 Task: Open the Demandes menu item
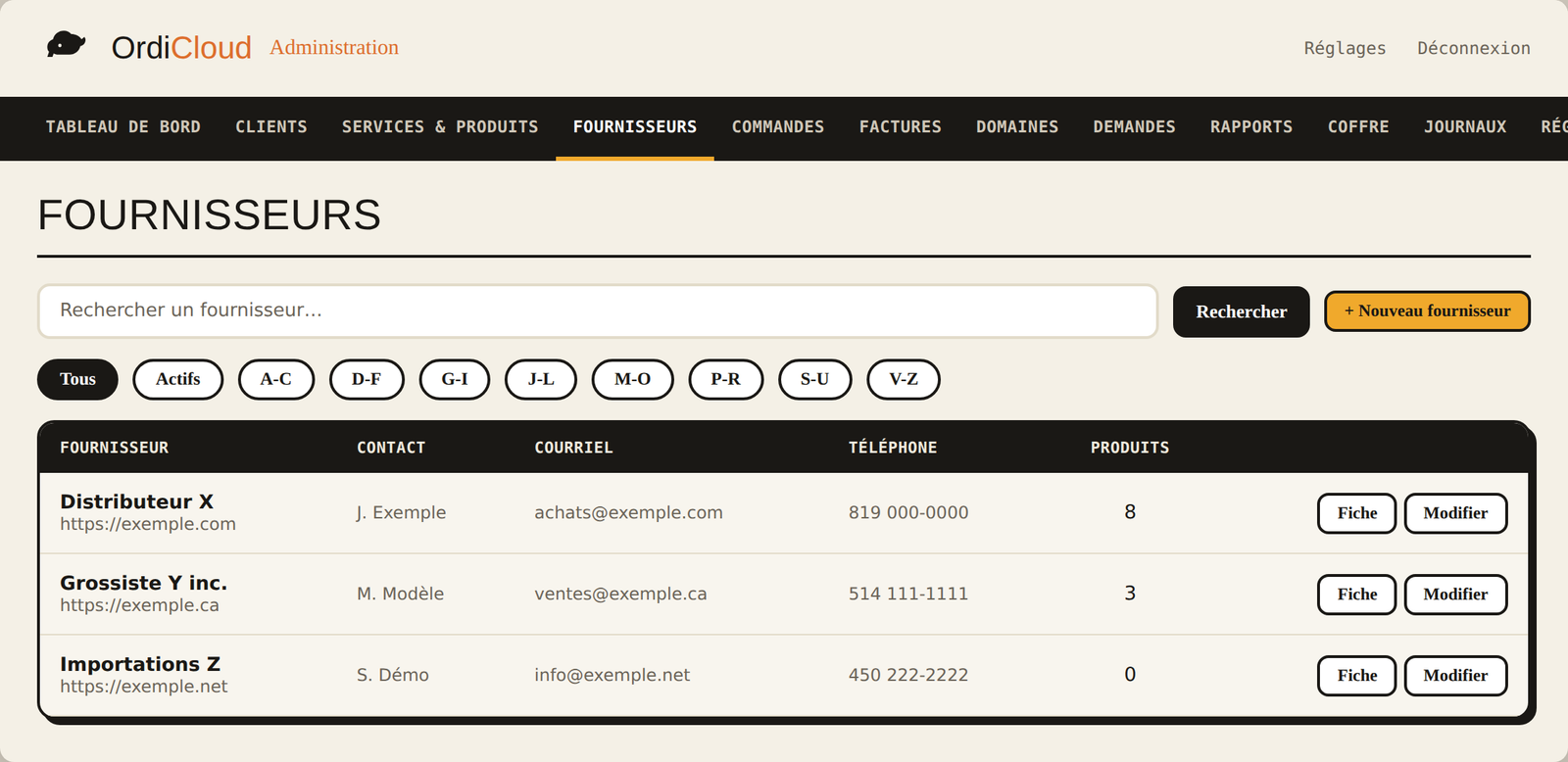(1135, 127)
